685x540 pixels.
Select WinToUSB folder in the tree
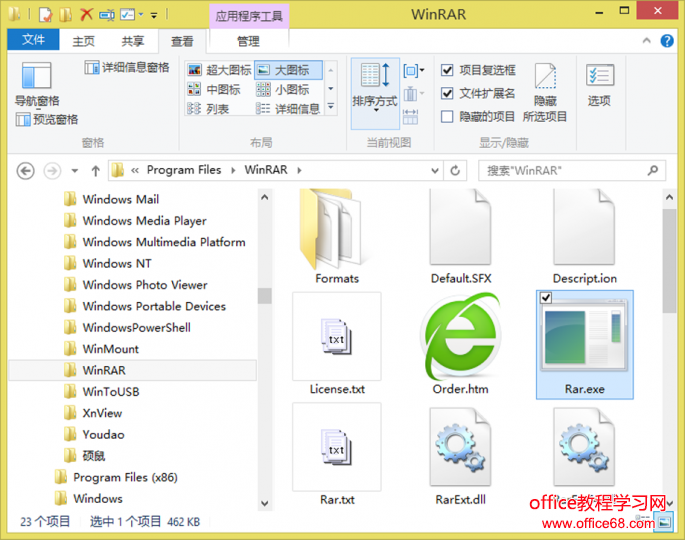click(x=111, y=392)
